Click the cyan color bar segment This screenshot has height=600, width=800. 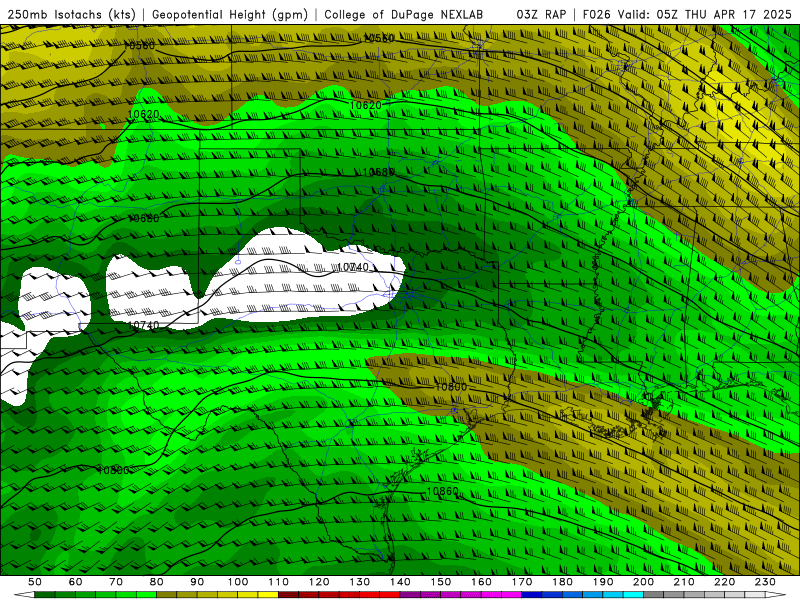(x=633, y=595)
